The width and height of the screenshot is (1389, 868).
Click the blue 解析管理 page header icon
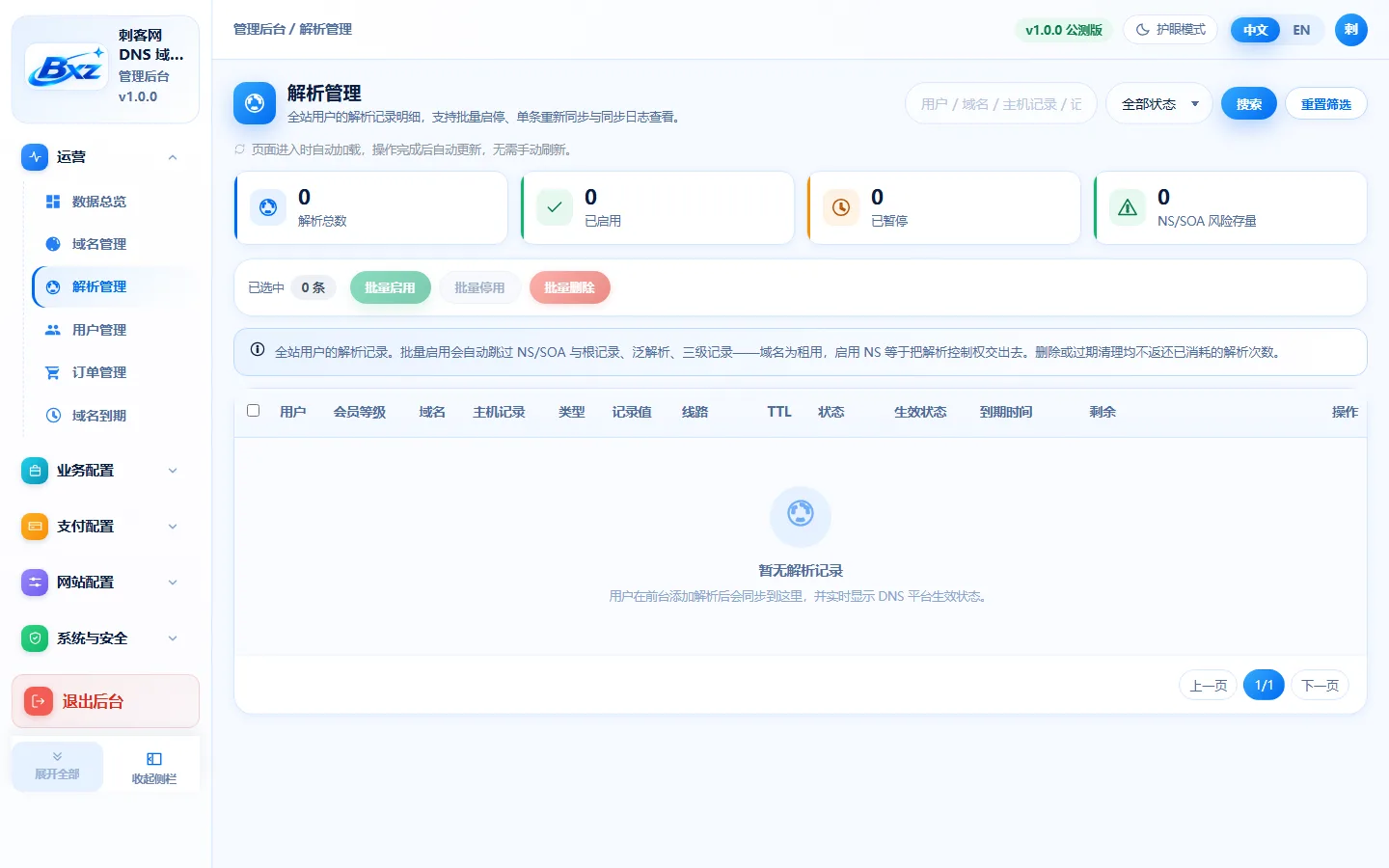tap(255, 103)
